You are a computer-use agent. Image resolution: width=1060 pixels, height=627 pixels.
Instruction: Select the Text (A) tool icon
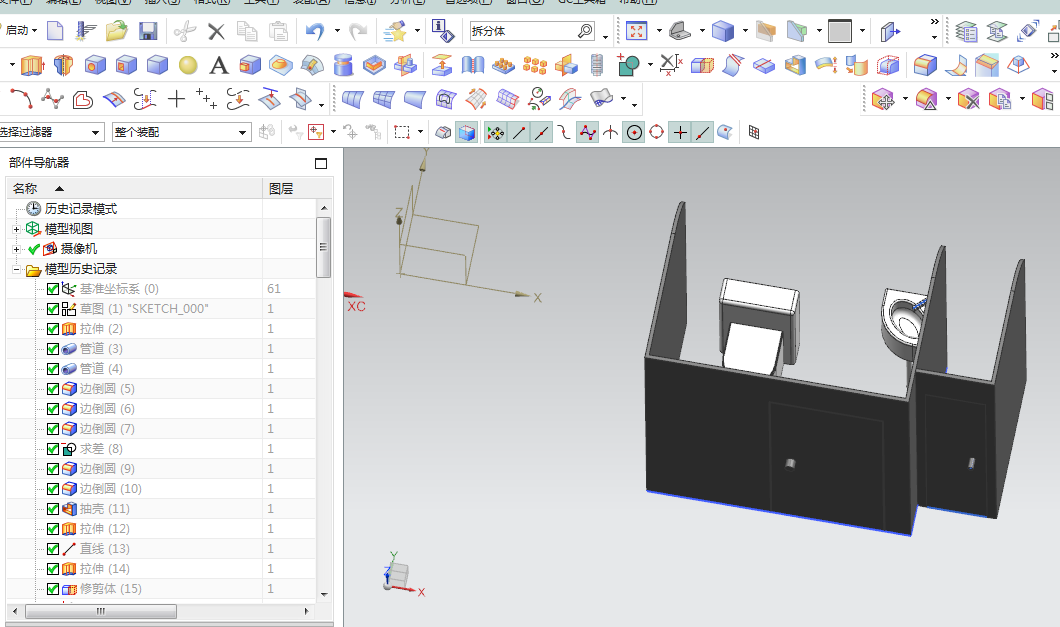218,66
